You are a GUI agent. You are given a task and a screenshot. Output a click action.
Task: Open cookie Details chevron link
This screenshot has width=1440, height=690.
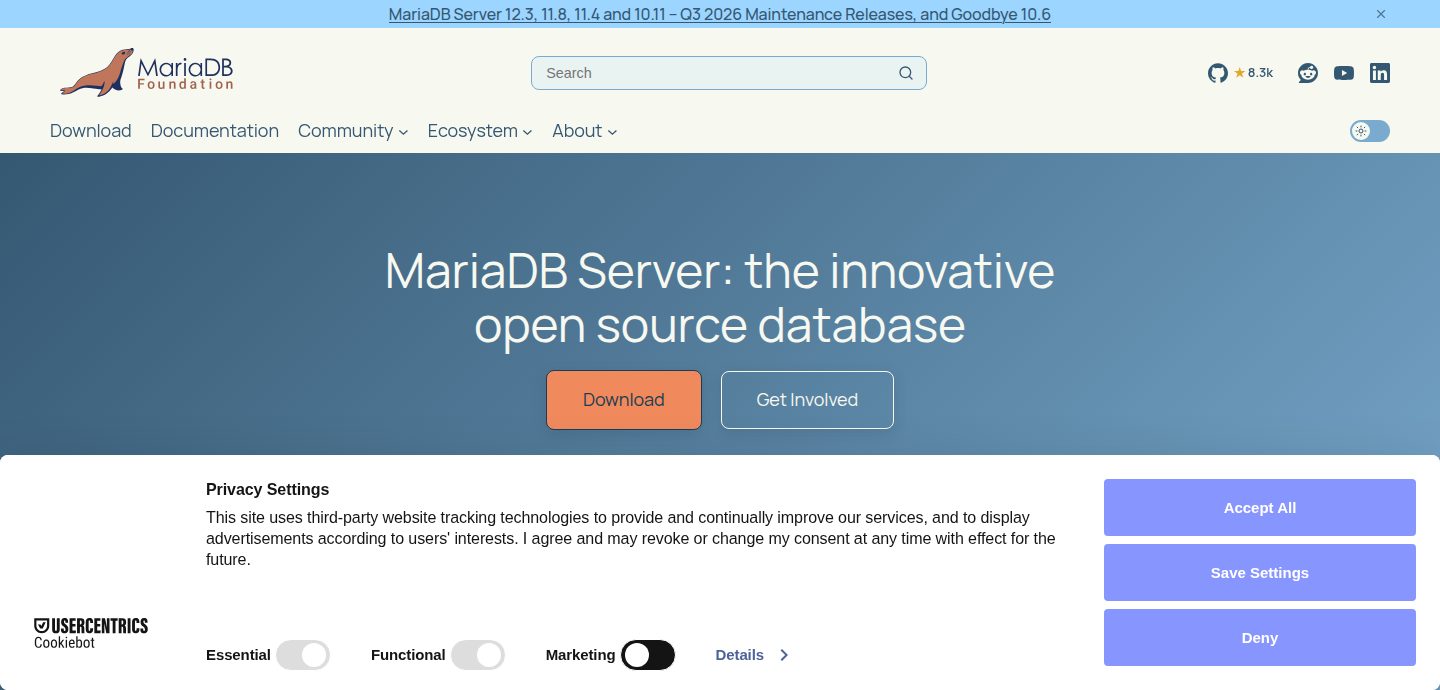tap(752, 655)
